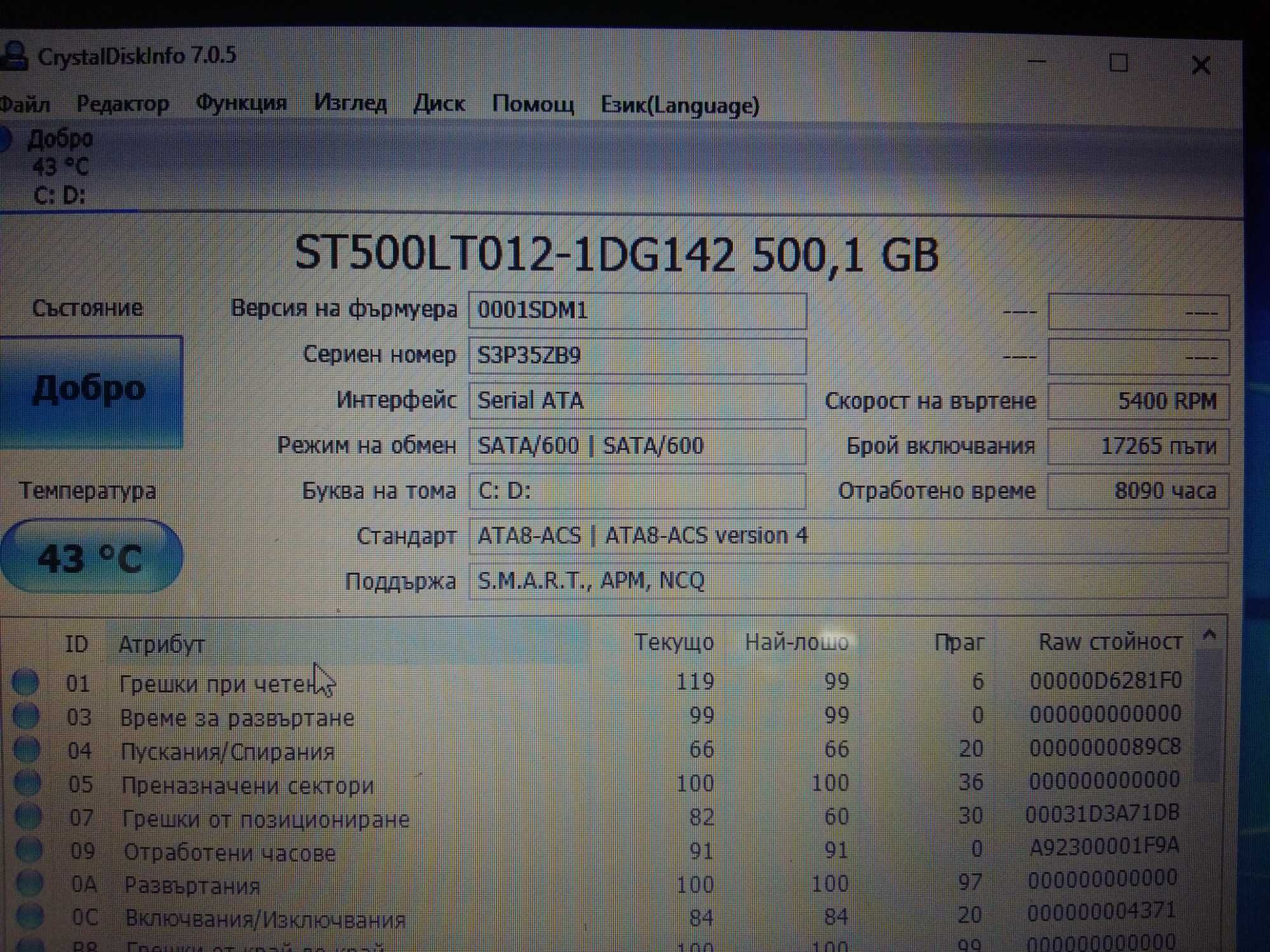This screenshot has width=1270, height=952.
Task: Minimize the CrystalDiskInfo window
Action: click(1037, 62)
